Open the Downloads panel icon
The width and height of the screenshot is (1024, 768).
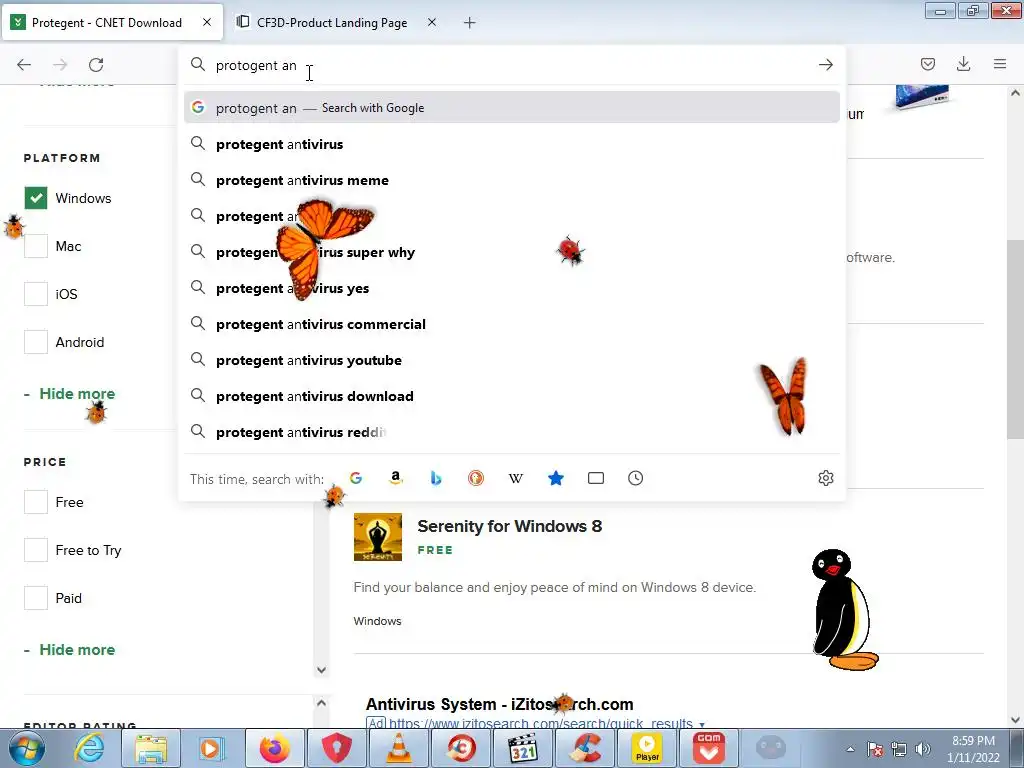coord(963,64)
